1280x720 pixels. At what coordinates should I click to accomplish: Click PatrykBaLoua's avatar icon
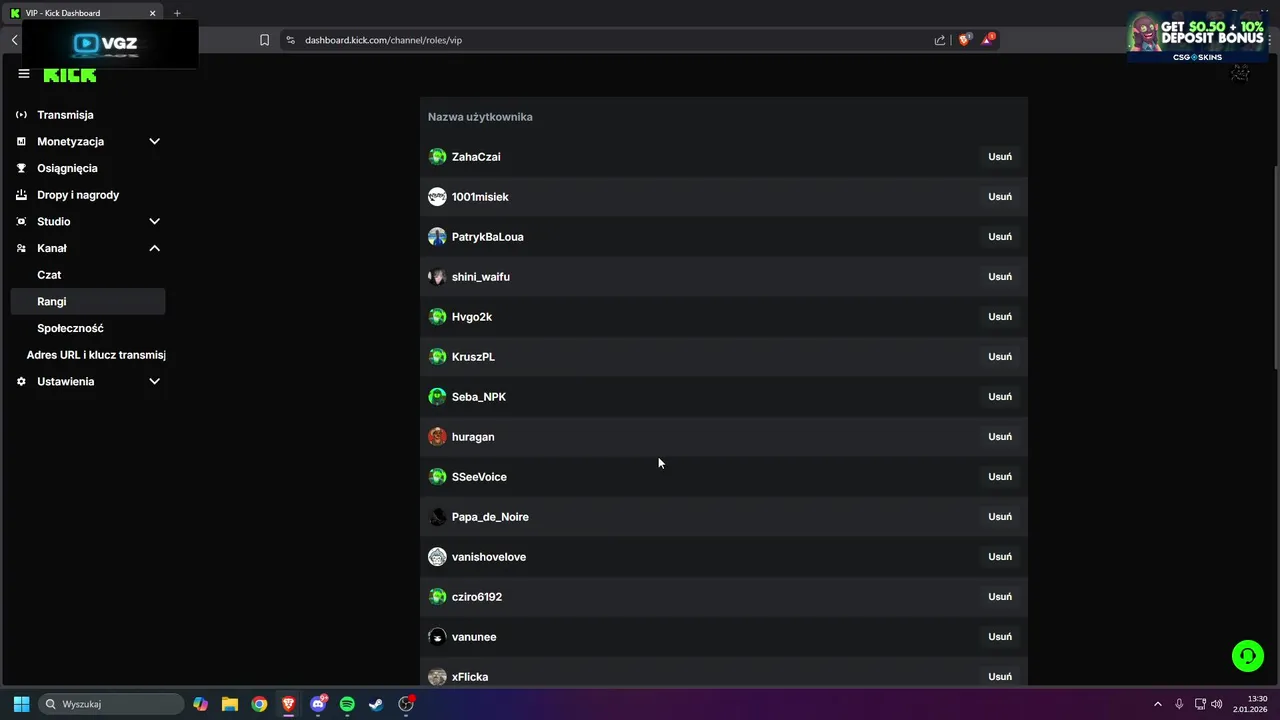point(437,237)
